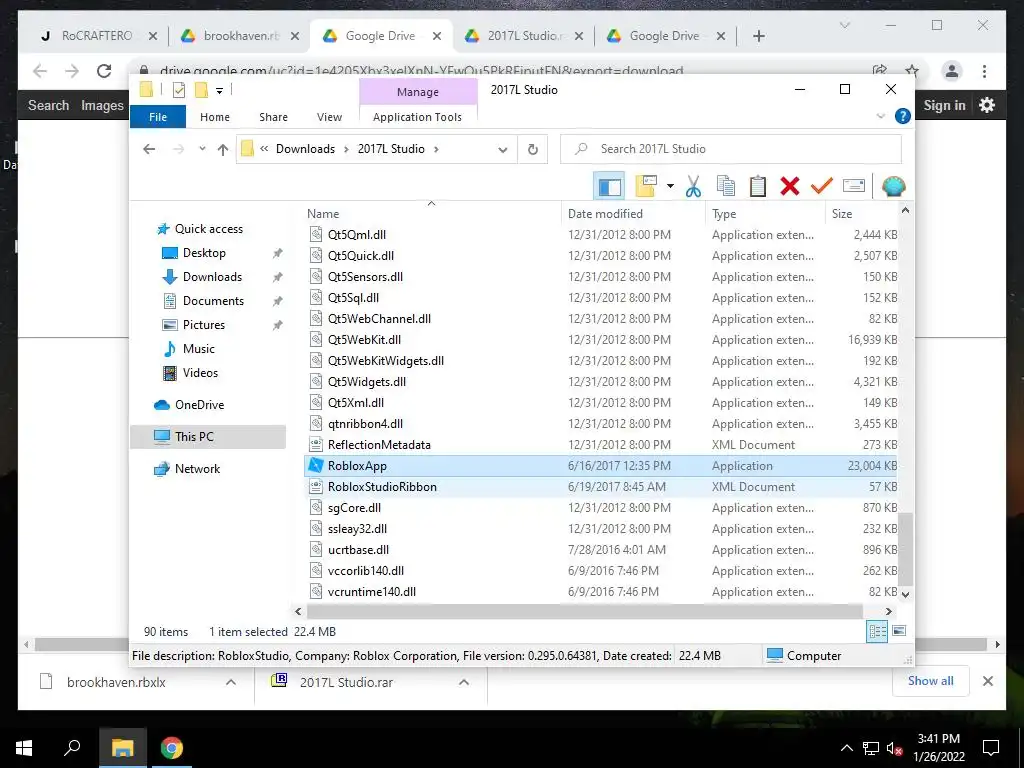Click the Copy icon in toolbar
Screen dimensions: 1024x768
(726, 186)
